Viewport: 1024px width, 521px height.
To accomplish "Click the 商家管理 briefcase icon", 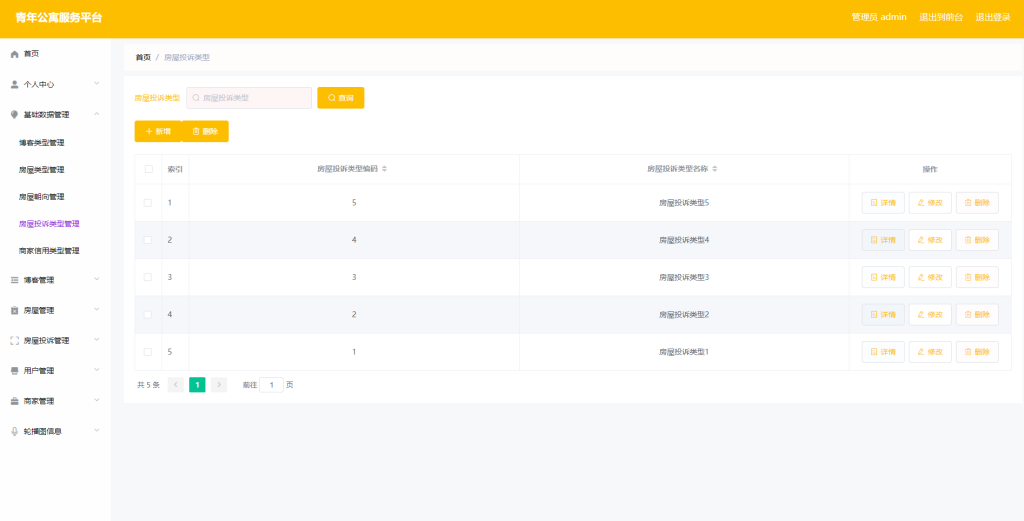I will pyautogui.click(x=14, y=401).
